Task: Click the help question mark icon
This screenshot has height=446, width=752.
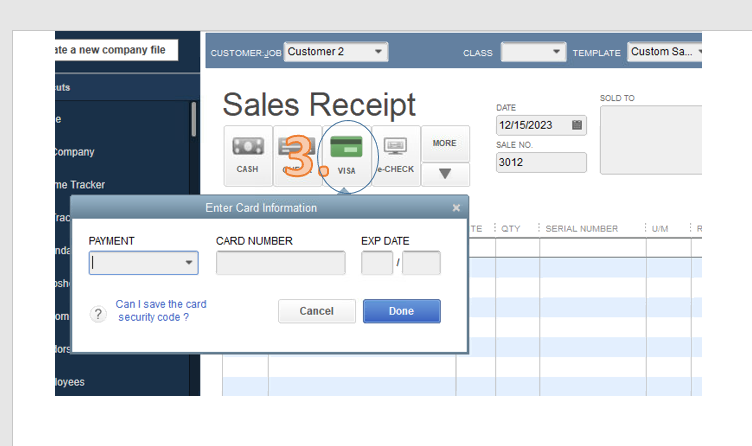Action: (98, 314)
